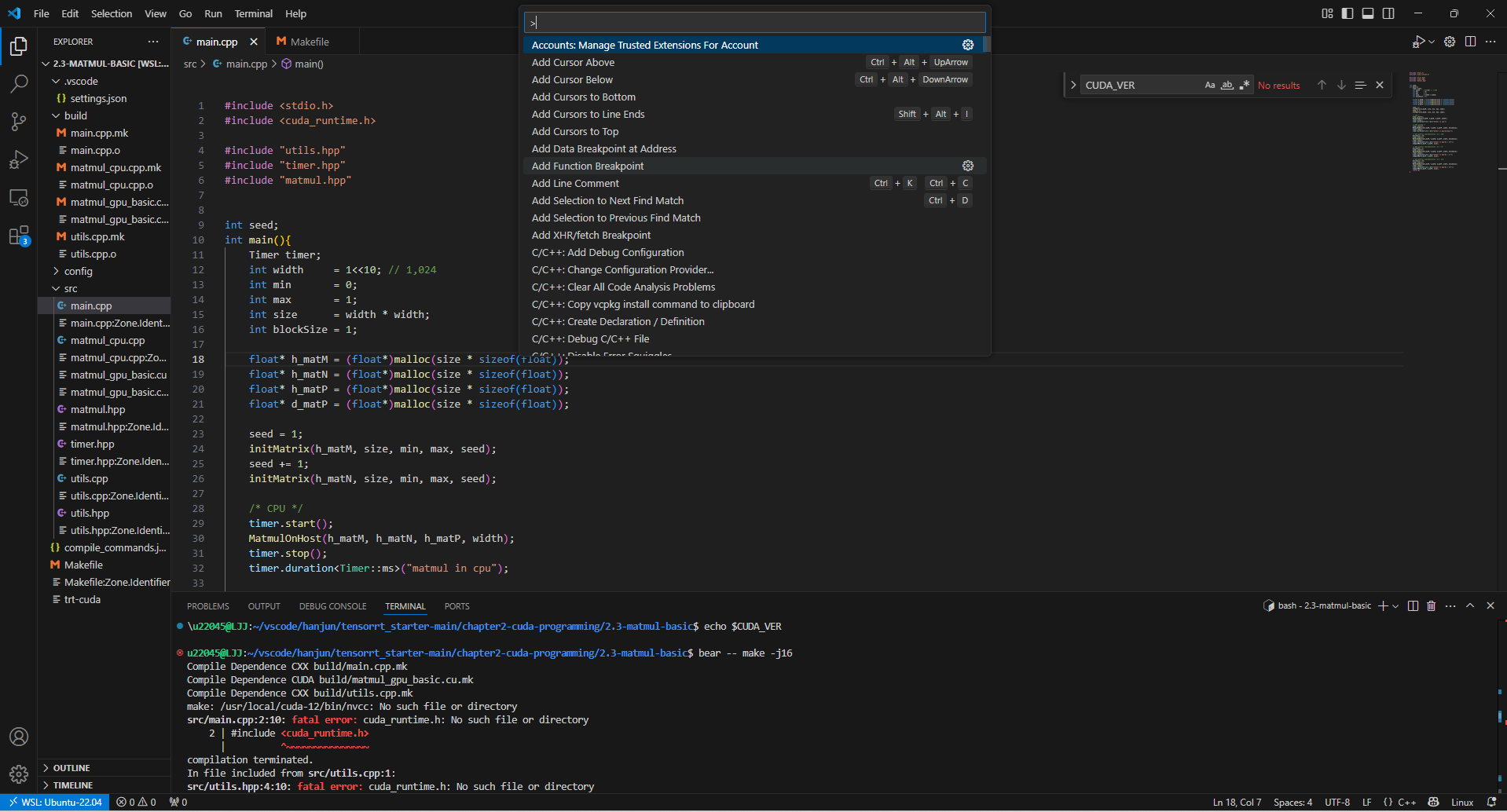The height and width of the screenshot is (812, 1507).
Task: Click the errors and warnings status item
Action: pyautogui.click(x=136, y=802)
